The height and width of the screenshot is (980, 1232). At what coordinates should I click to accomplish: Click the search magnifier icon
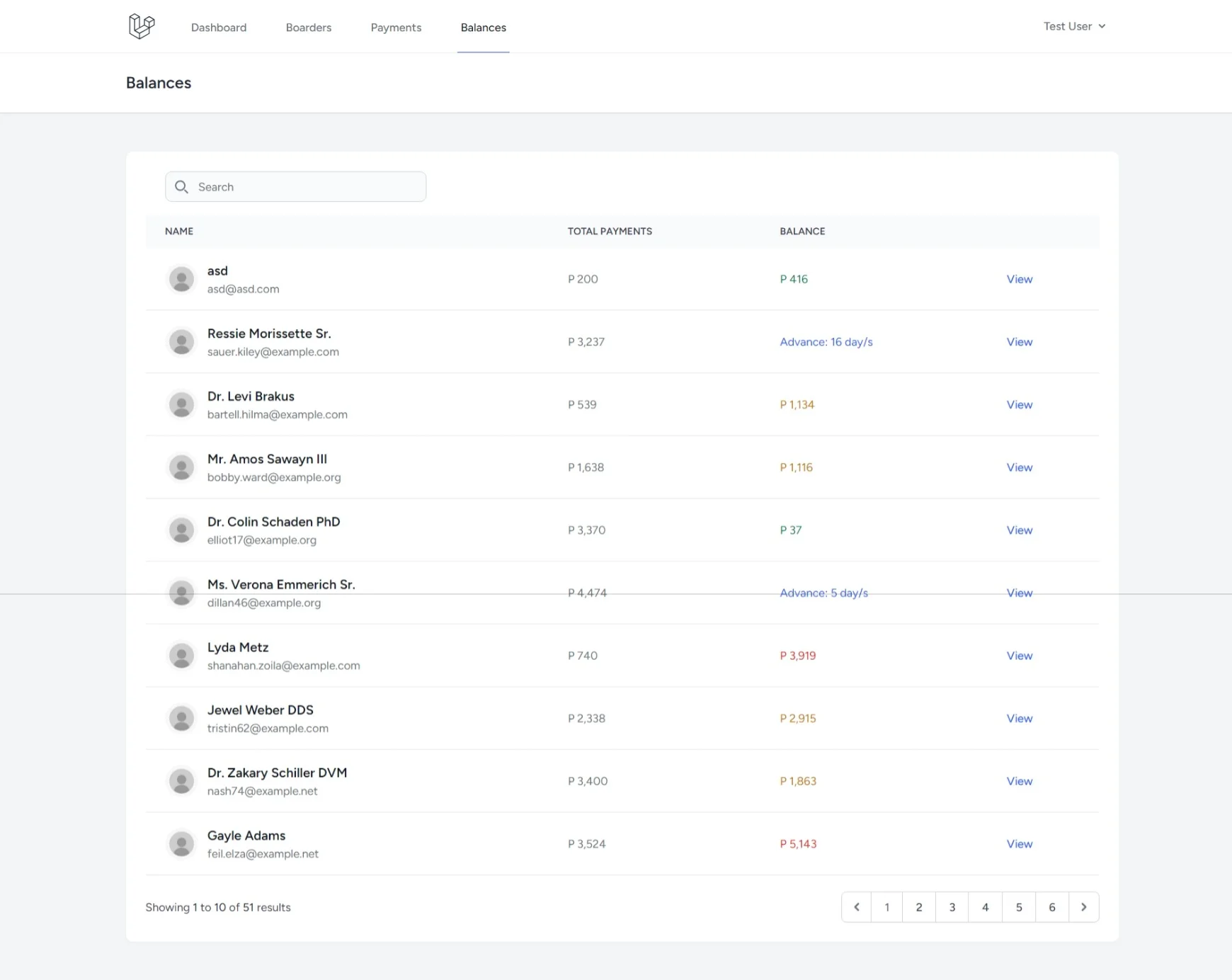coord(182,186)
